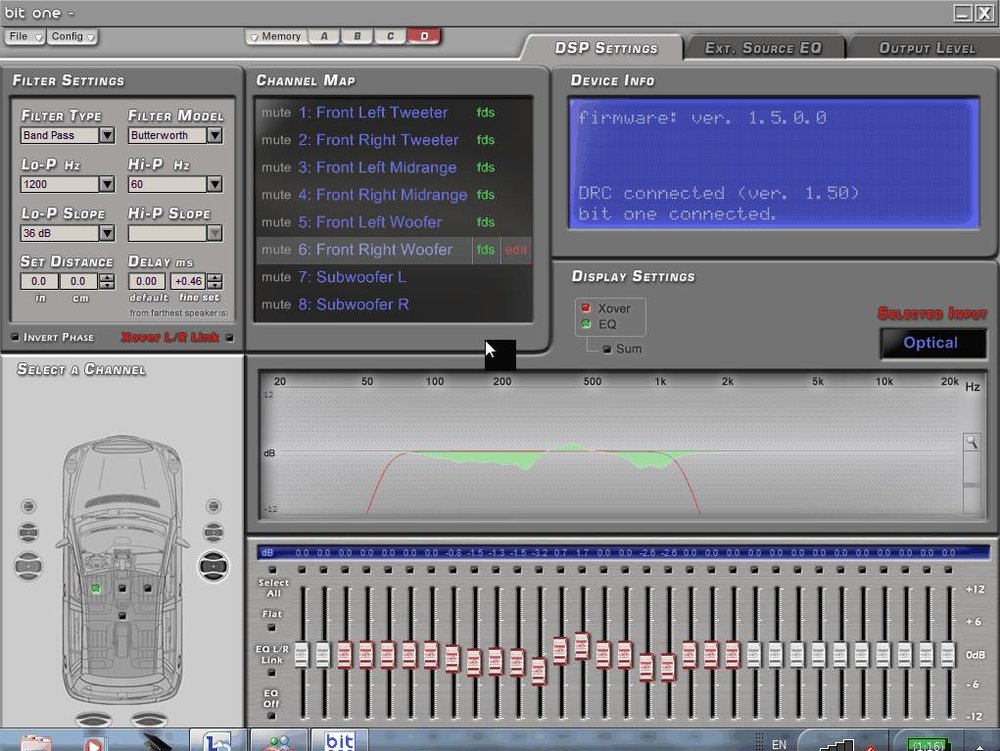Open the Hi-P Slope dropdown
This screenshot has height=751, width=1000.
tap(215, 233)
